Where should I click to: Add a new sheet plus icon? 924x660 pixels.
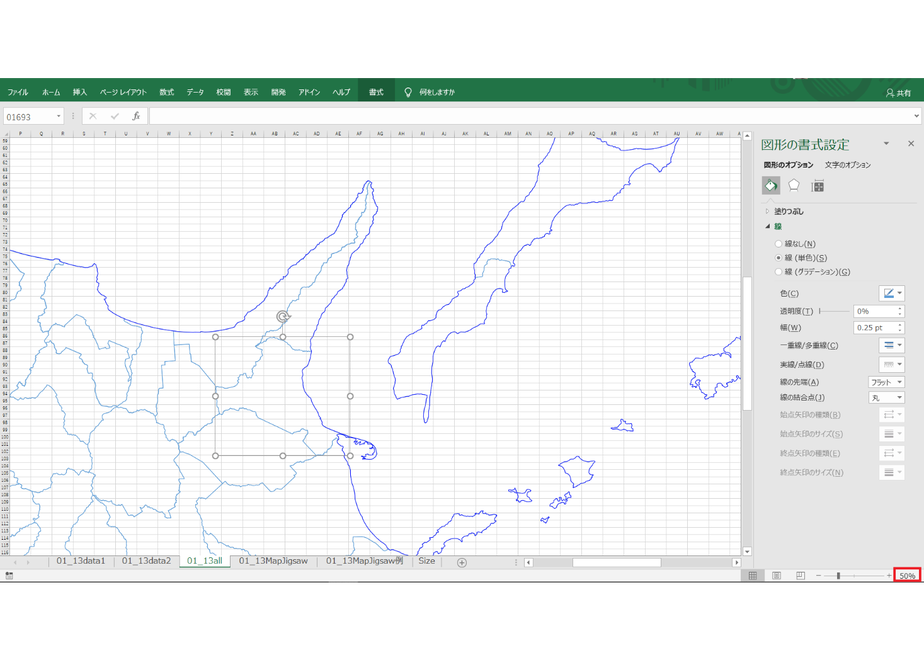(462, 562)
